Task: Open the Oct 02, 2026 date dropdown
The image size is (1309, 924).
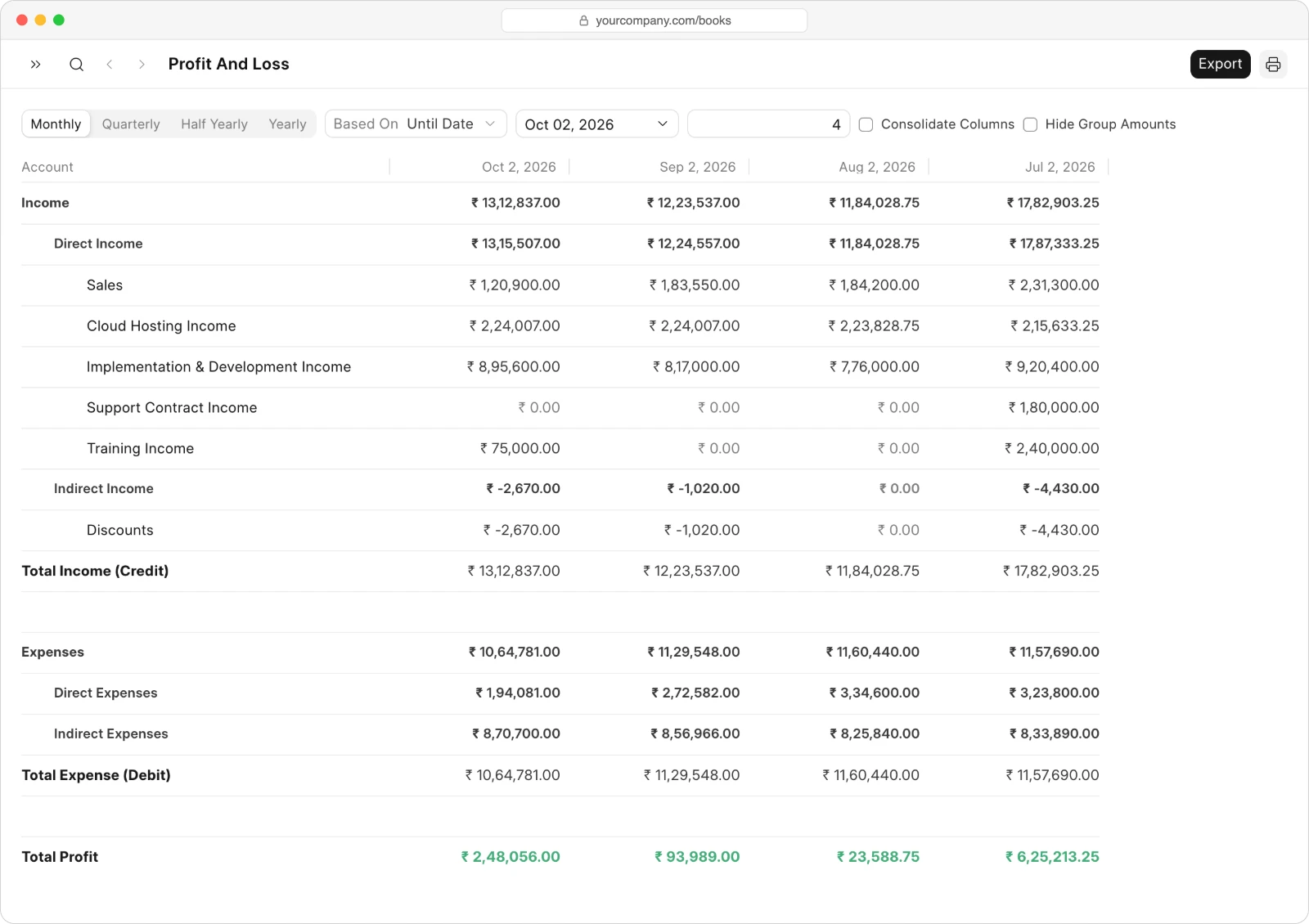Action: (x=597, y=124)
